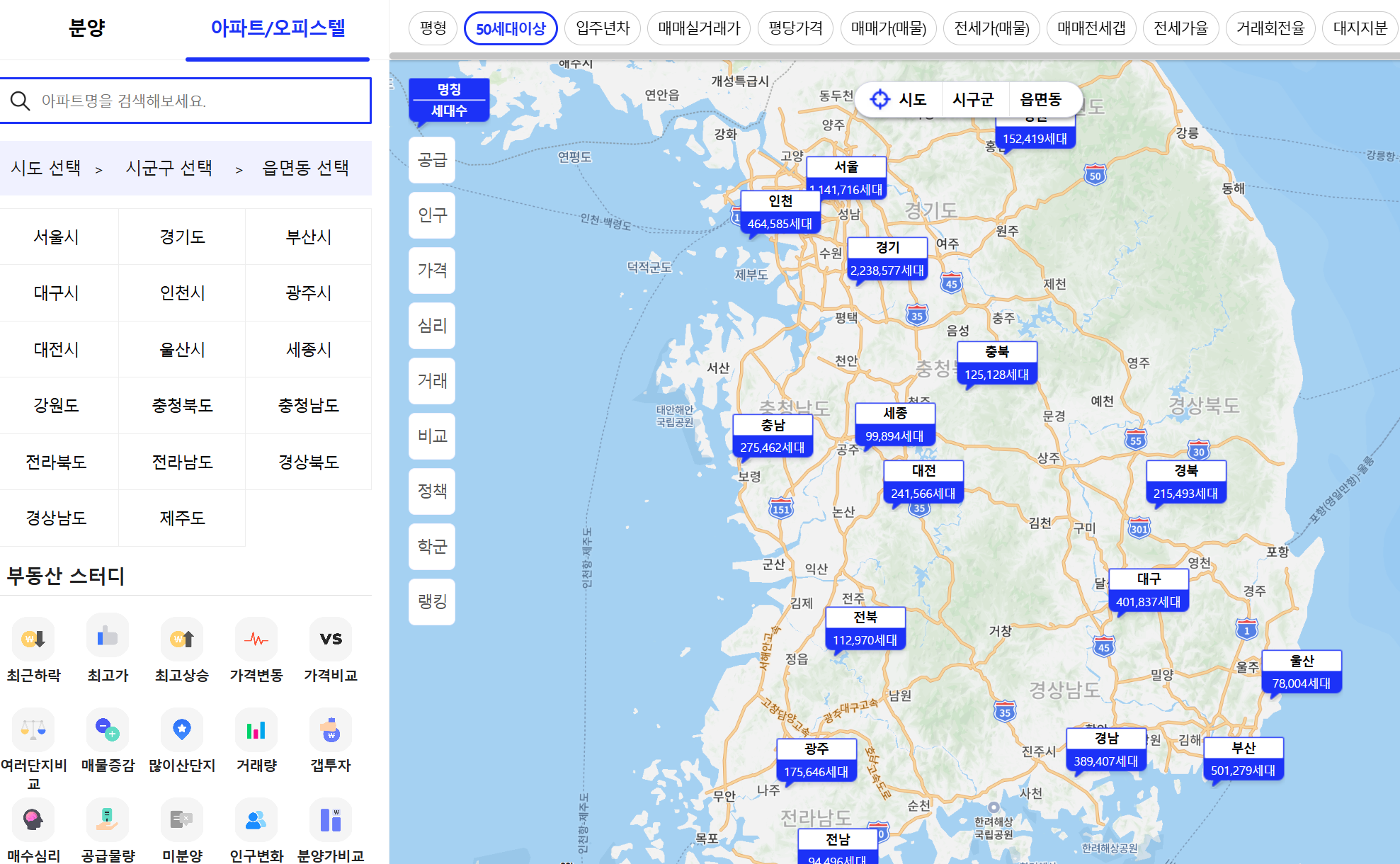Expand the 읍면동 선택 breadcrumb step
This screenshot has height=864, width=1400.
tap(305, 168)
